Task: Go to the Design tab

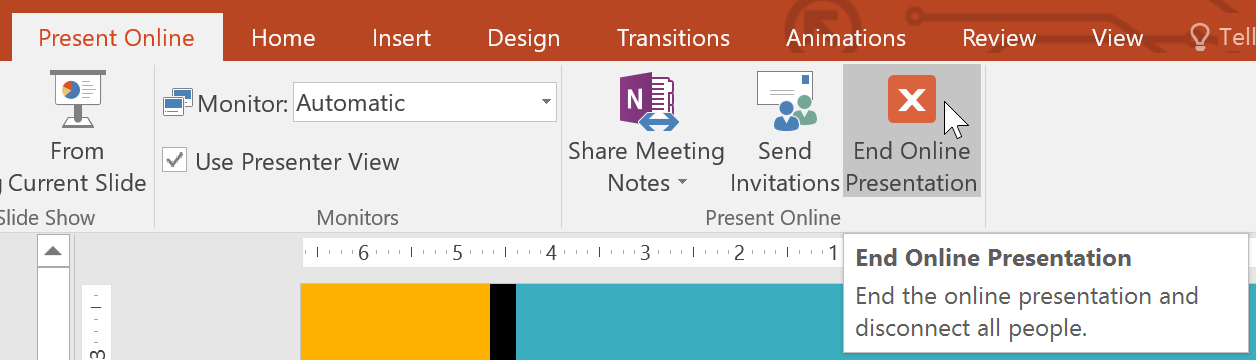Action: pyautogui.click(x=523, y=38)
